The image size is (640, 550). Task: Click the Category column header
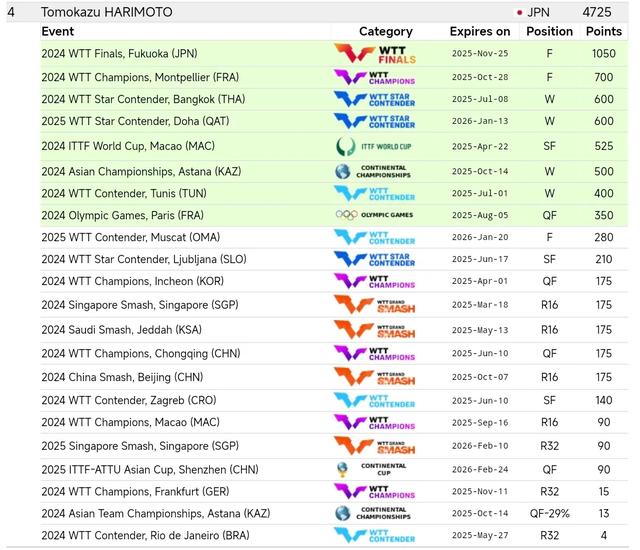click(x=386, y=31)
